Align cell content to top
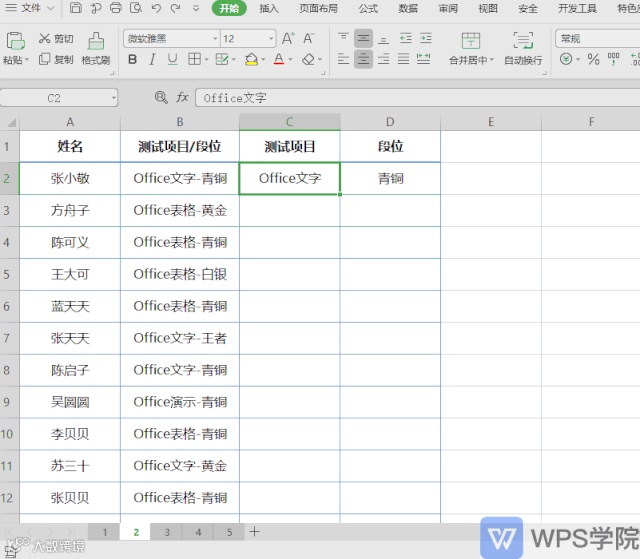The height and width of the screenshot is (559, 640). pyautogui.click(x=343, y=38)
